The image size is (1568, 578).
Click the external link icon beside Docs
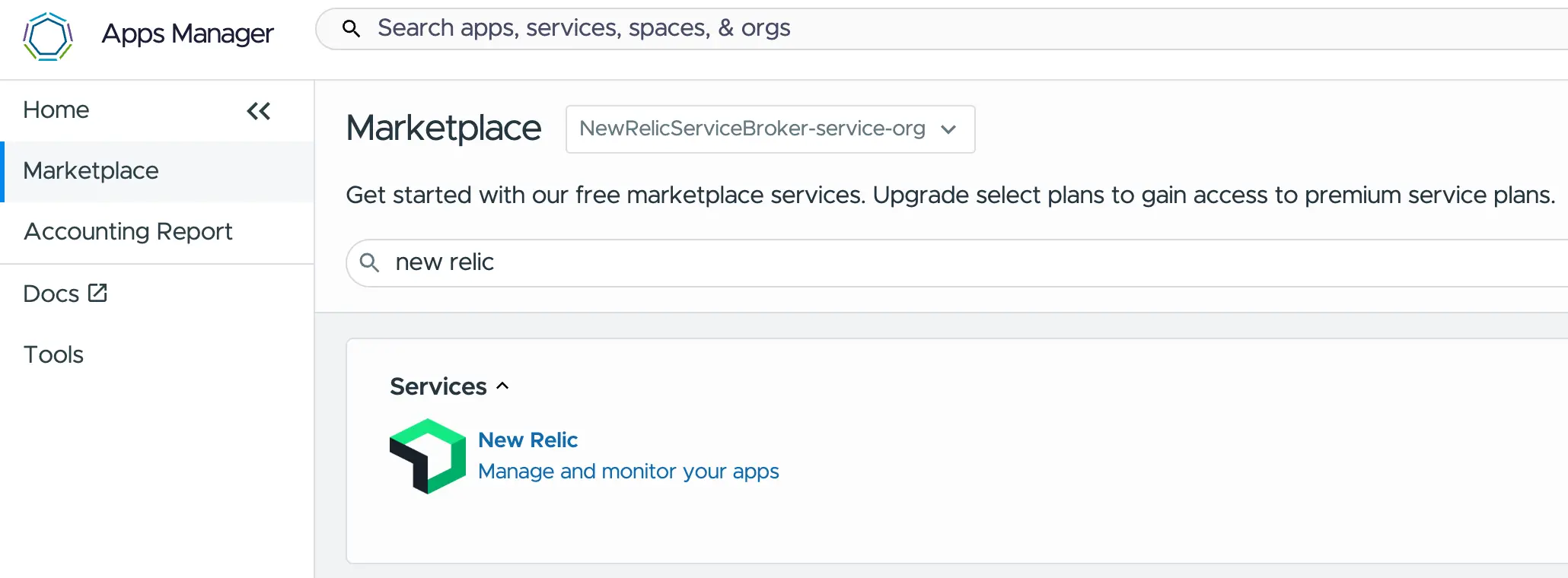tap(97, 293)
